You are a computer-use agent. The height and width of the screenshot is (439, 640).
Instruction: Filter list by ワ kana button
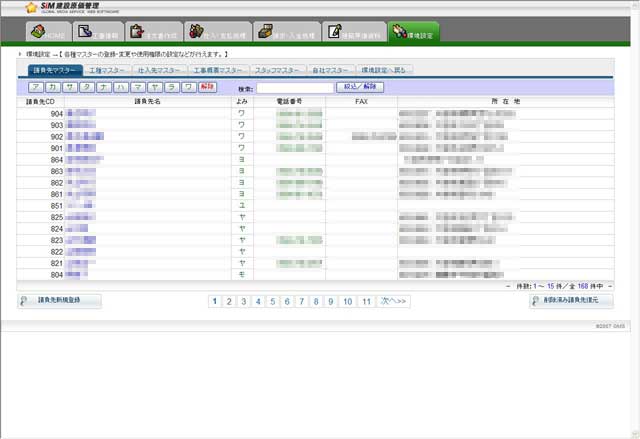click(187, 88)
